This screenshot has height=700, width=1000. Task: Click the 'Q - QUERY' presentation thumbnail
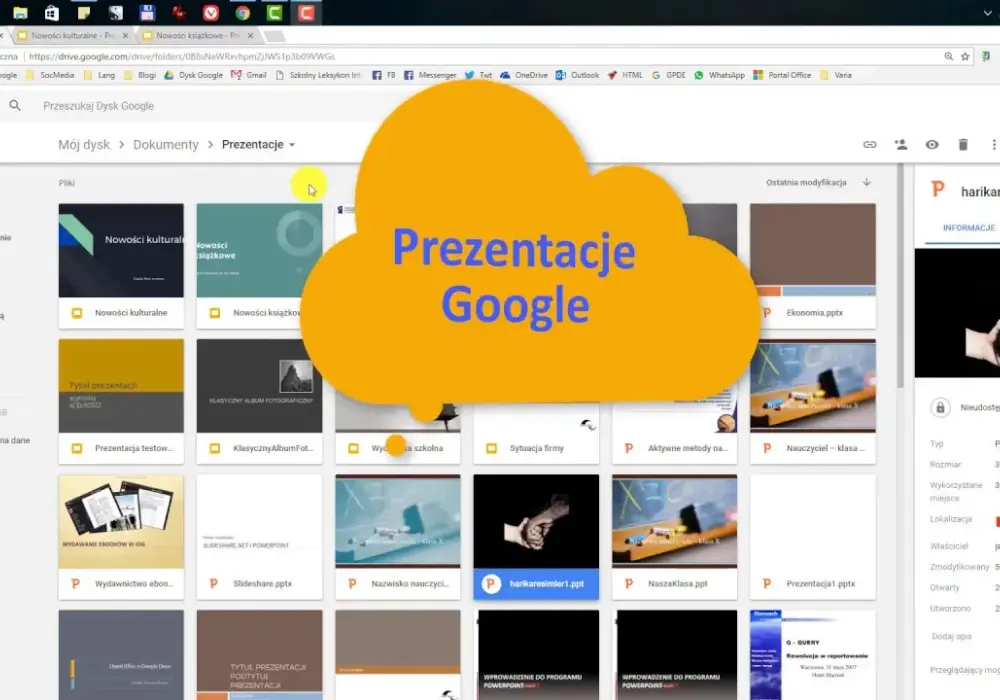tap(812, 655)
